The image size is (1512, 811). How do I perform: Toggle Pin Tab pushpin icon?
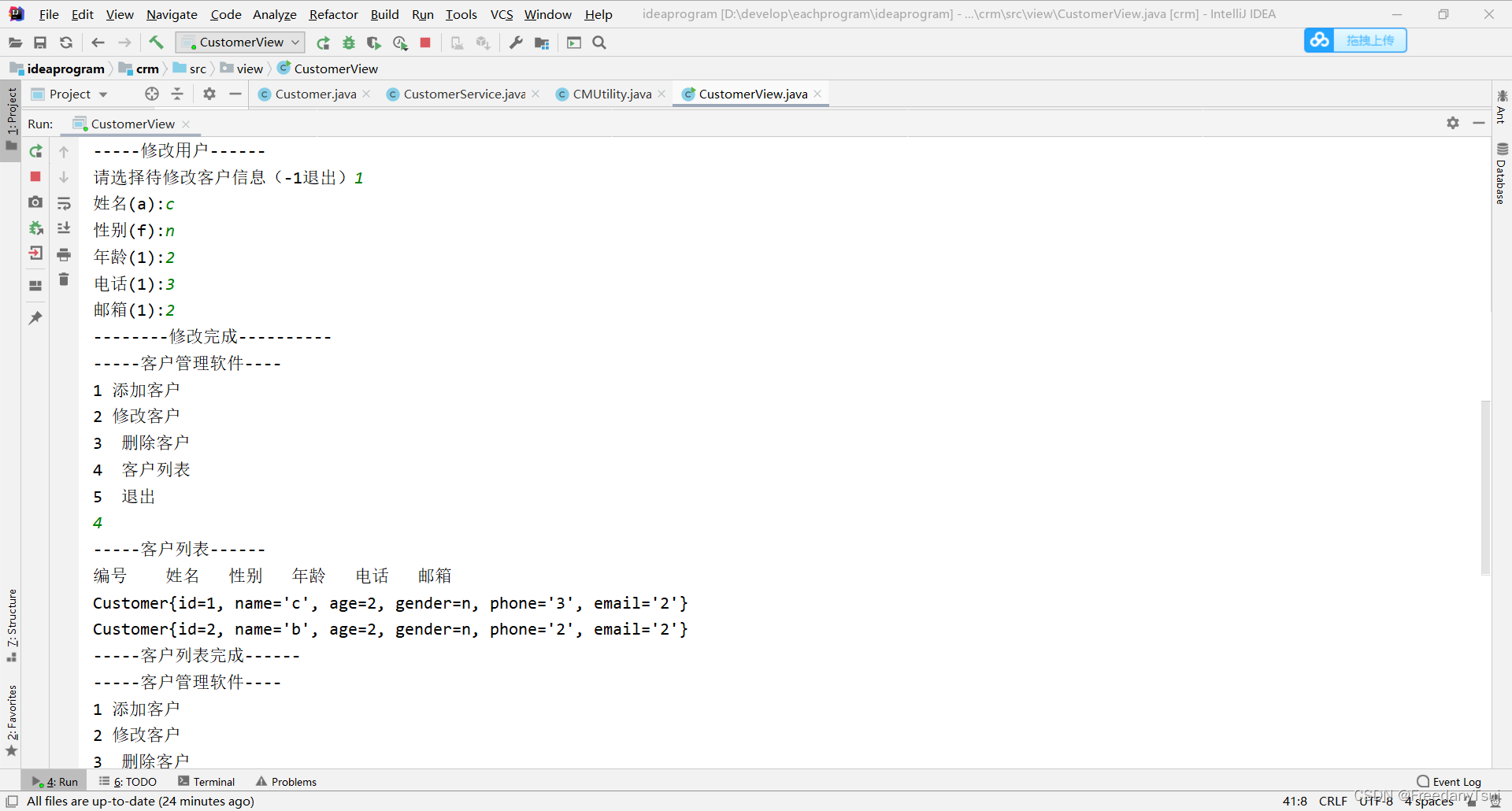click(35, 317)
